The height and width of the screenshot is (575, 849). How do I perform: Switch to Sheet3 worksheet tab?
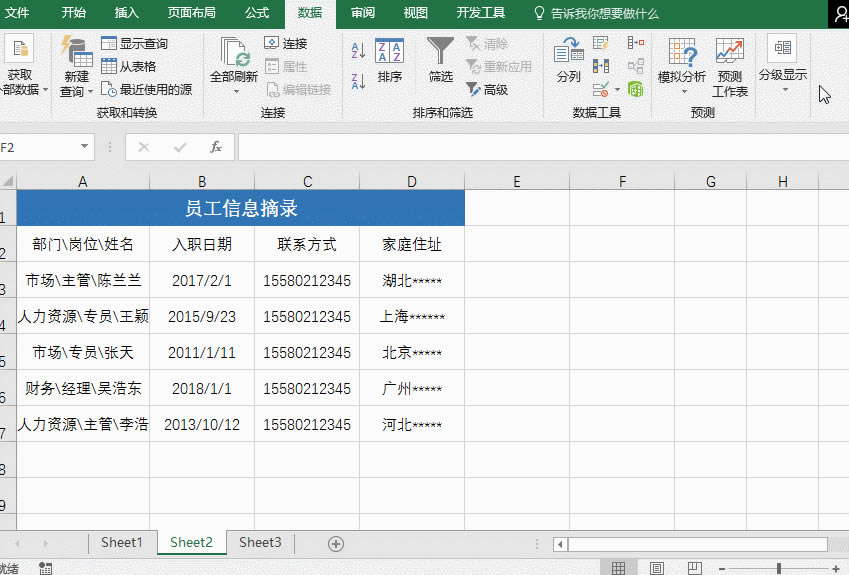tap(260, 543)
